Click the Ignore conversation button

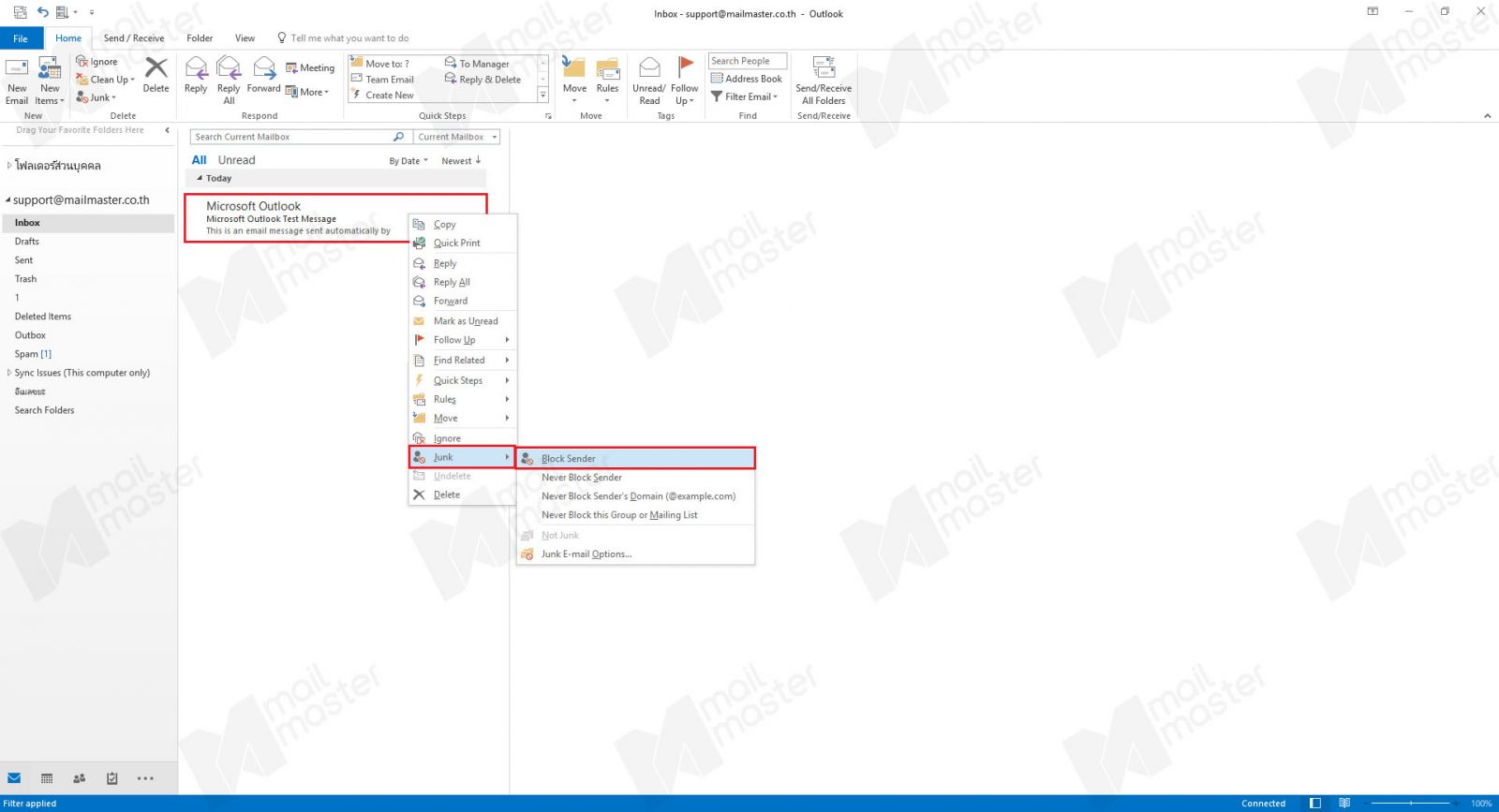[96, 62]
